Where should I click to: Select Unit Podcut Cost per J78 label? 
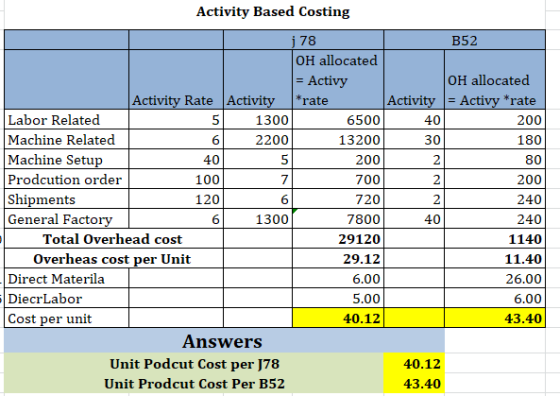click(x=194, y=364)
